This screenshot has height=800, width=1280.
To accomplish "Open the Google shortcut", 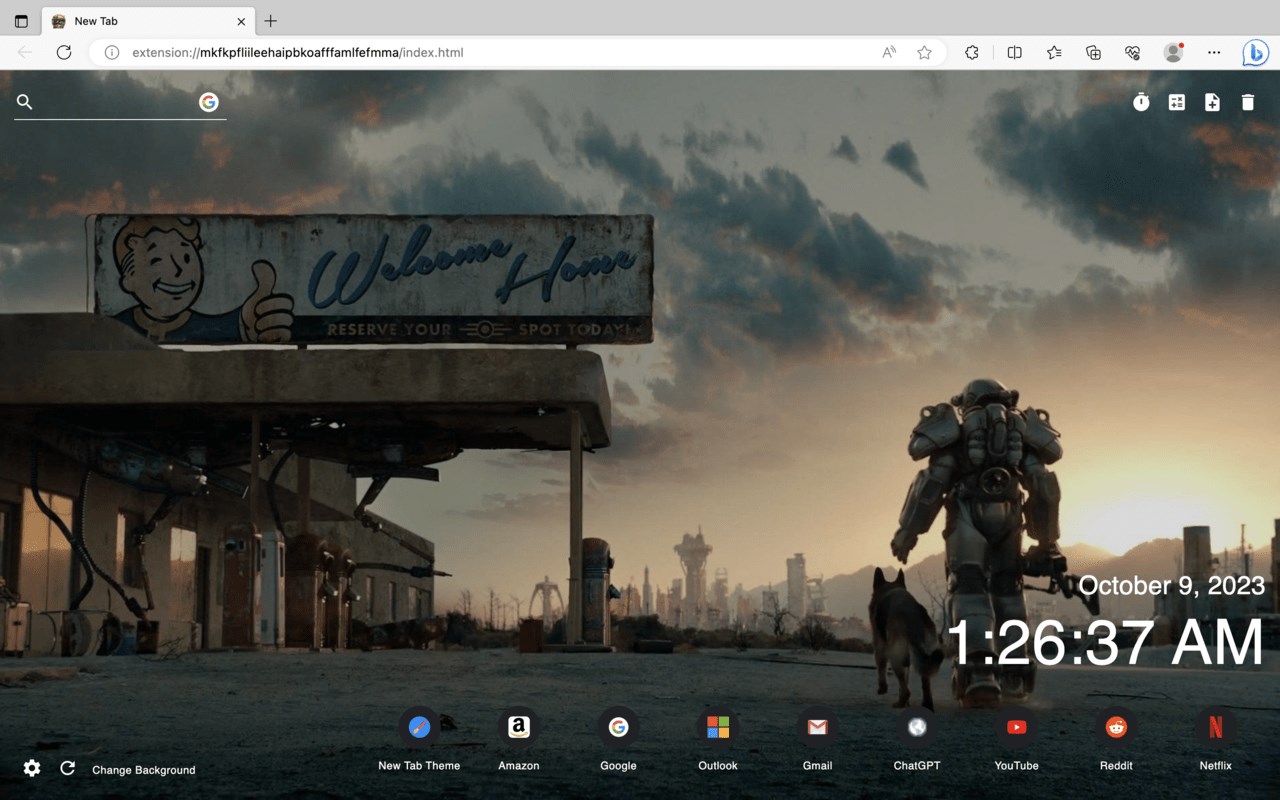I will pyautogui.click(x=618, y=739).
